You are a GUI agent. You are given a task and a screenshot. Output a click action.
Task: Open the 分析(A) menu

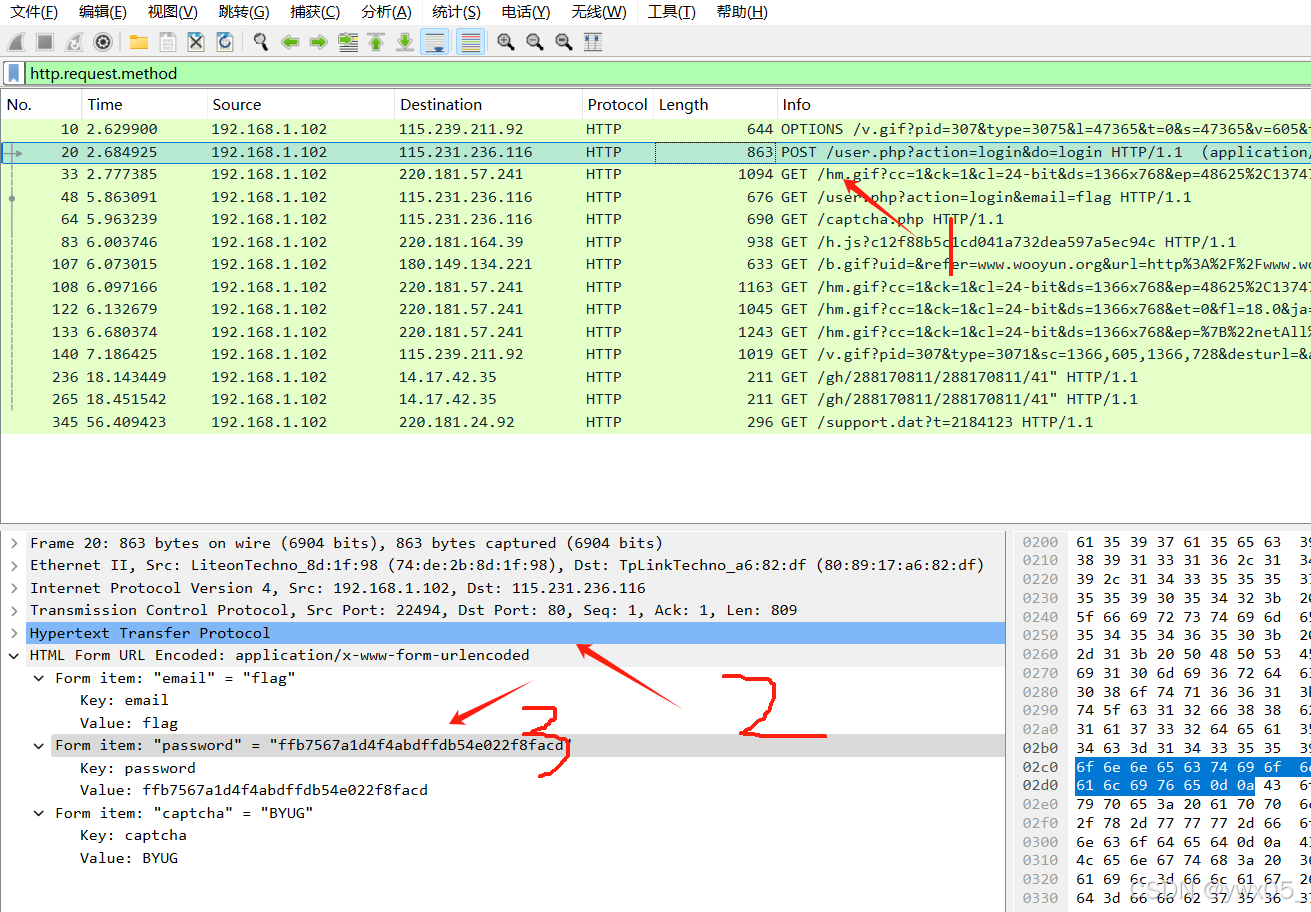[x=386, y=11]
